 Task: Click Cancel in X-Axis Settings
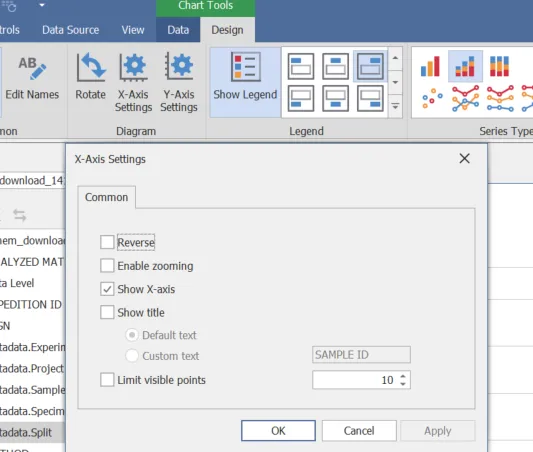359,431
